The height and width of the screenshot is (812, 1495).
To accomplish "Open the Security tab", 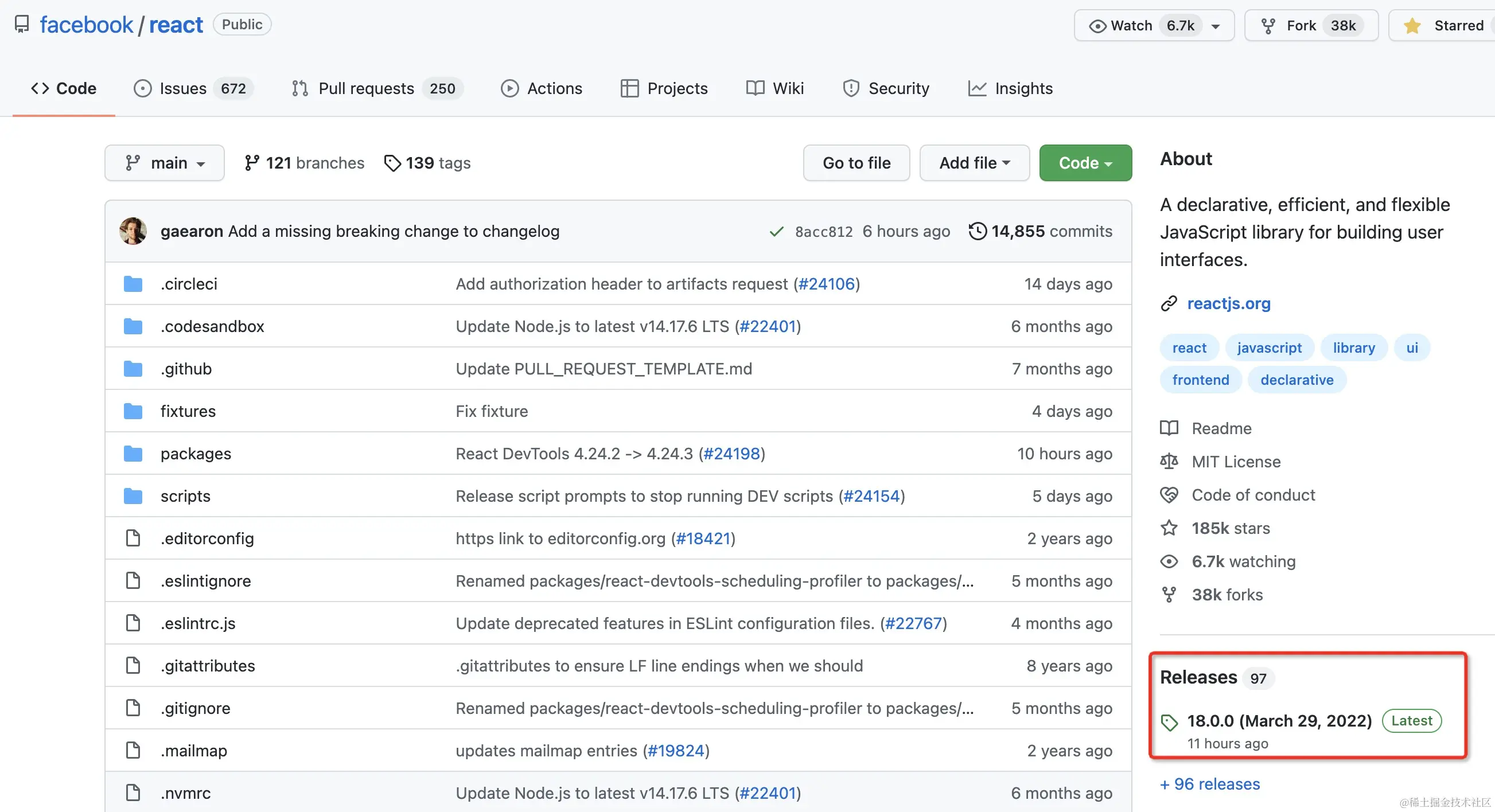I will click(886, 88).
